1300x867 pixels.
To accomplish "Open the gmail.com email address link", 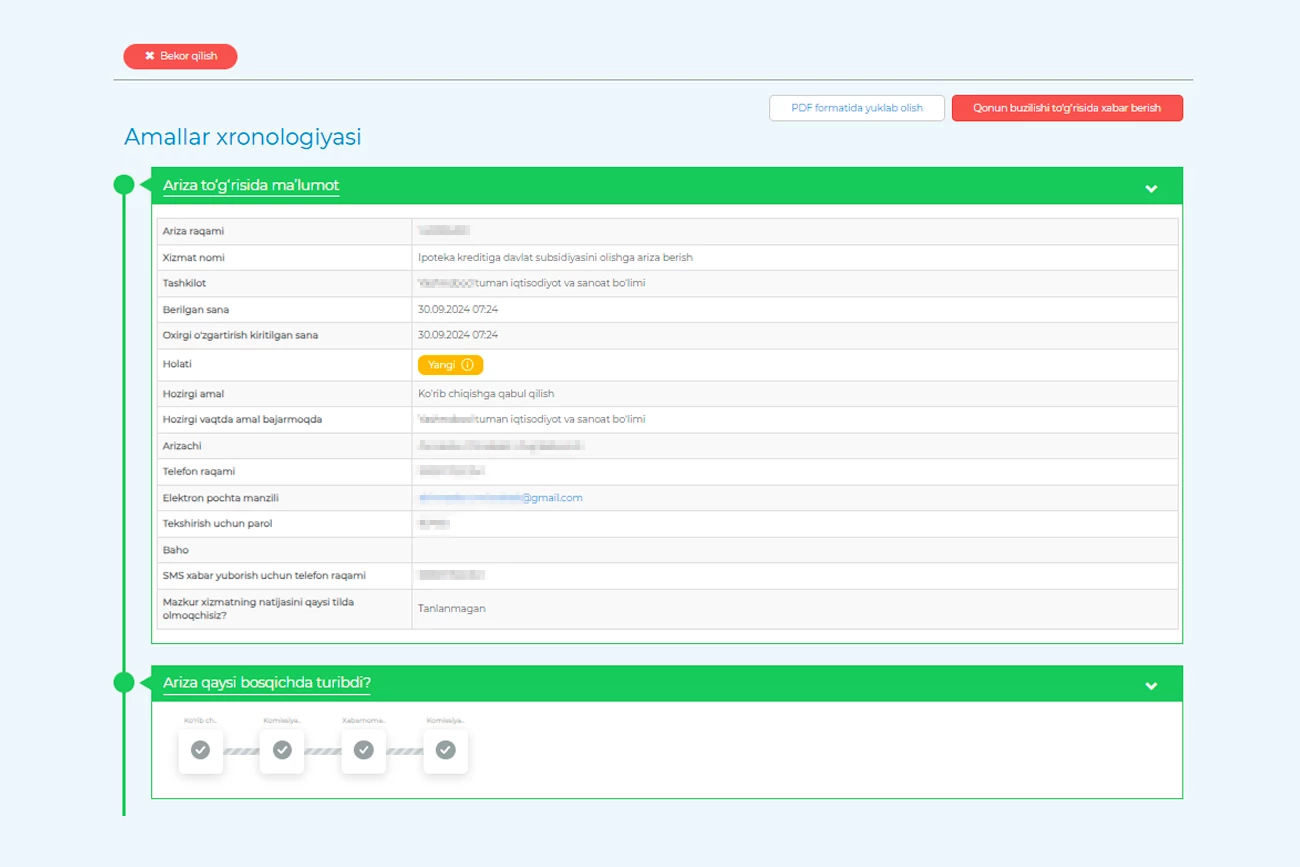I will [x=500, y=497].
